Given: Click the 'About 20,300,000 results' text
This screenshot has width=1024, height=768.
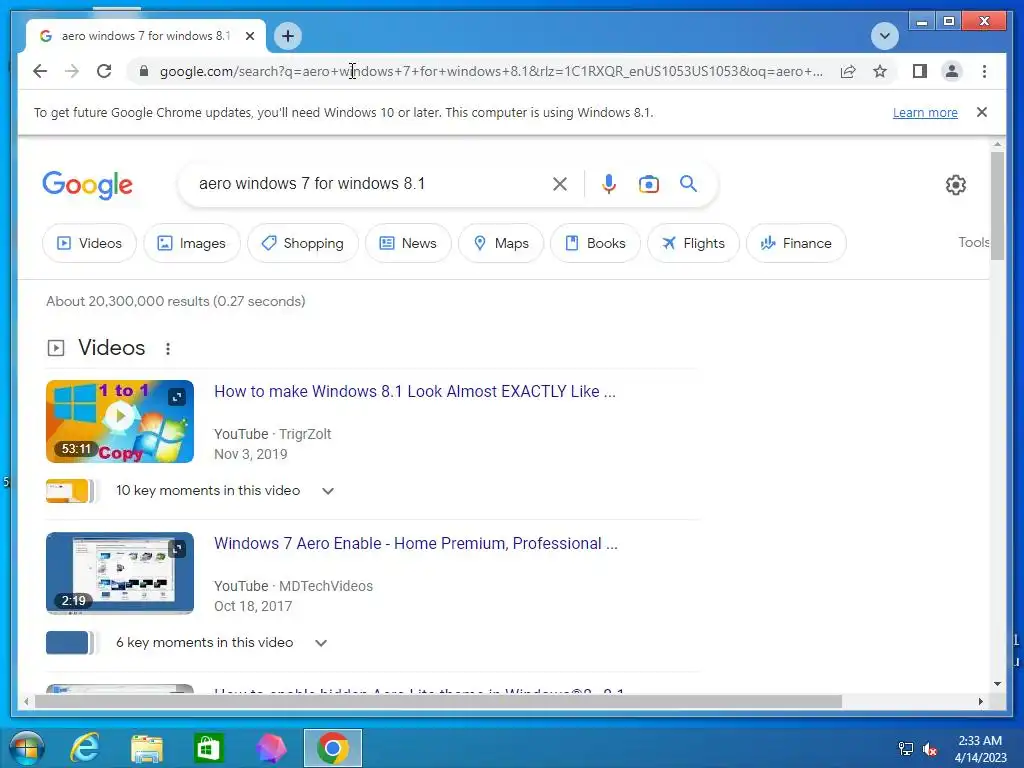Looking at the screenshot, I should click(x=176, y=301).
